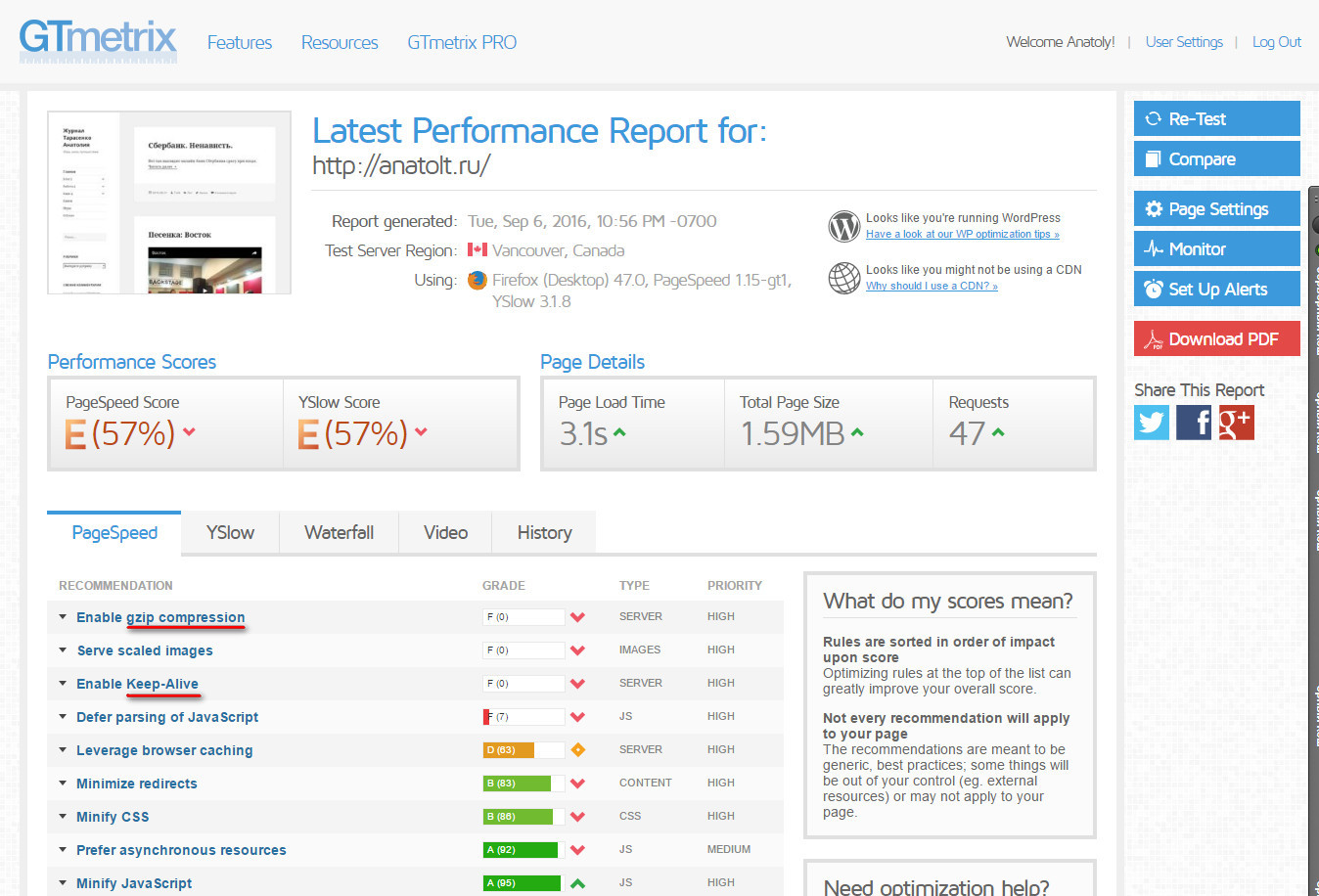Screen dimensions: 1319x896
Task: Click the Leverage browser caching D (63) grade bar
Action: click(523, 750)
